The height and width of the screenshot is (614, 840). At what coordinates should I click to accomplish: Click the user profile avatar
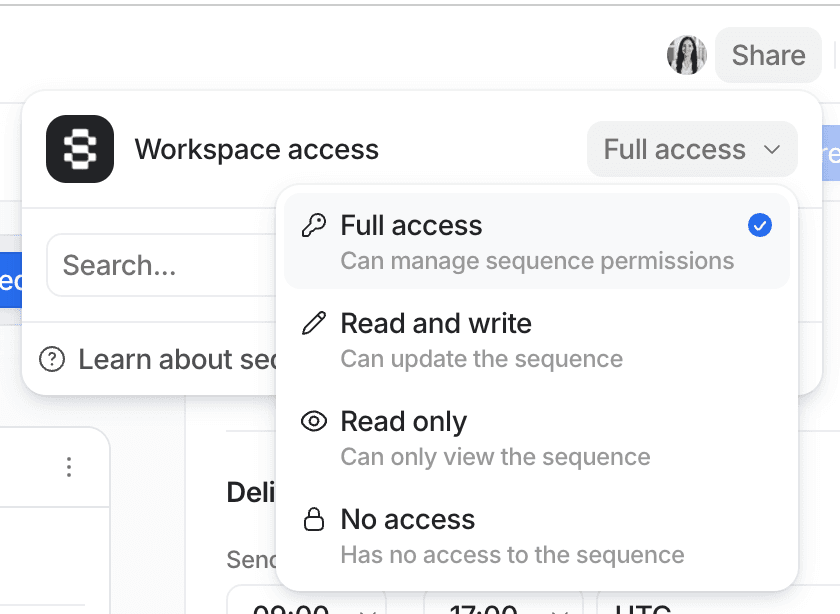point(687,55)
